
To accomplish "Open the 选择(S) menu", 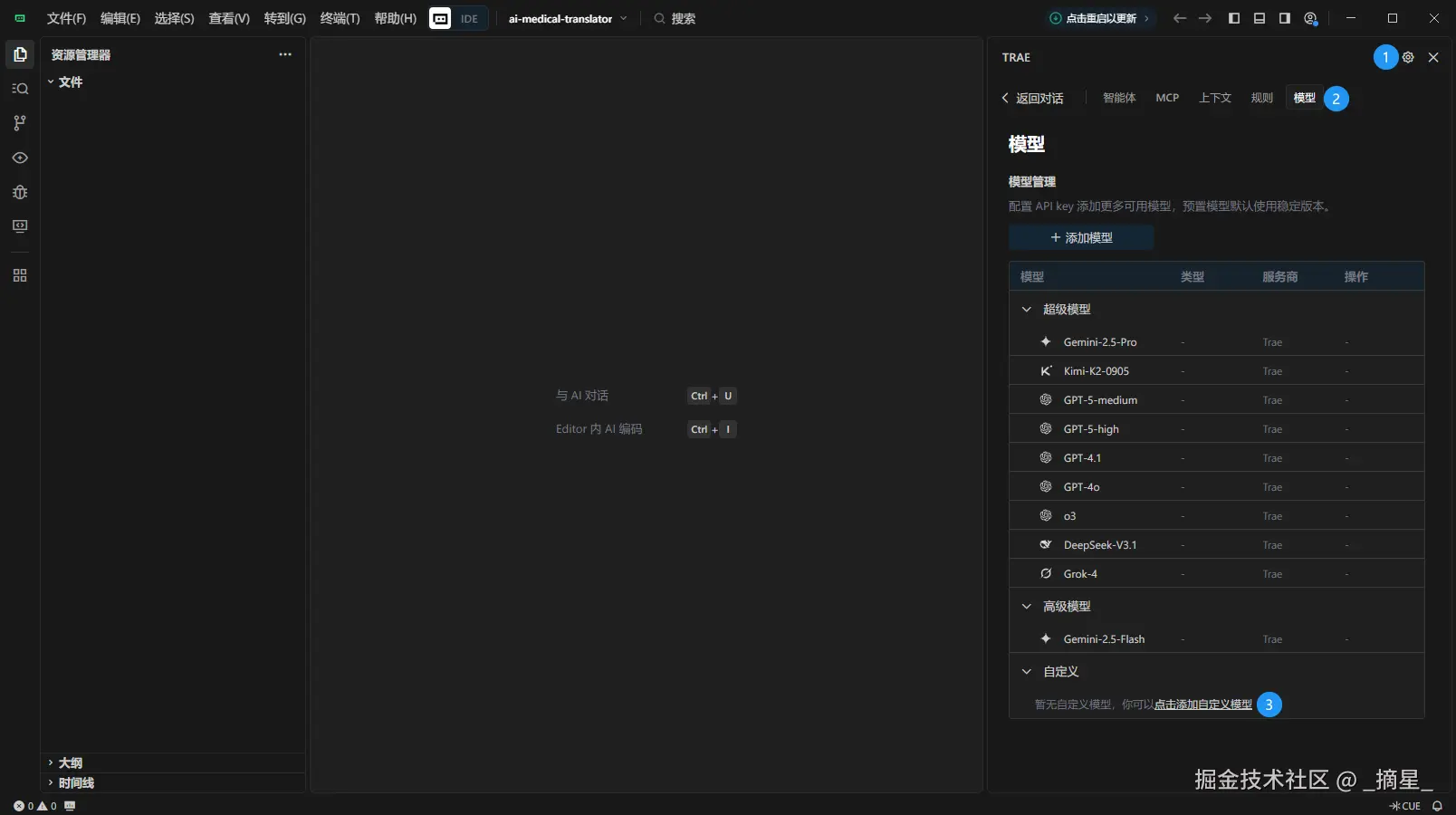I will (x=174, y=18).
